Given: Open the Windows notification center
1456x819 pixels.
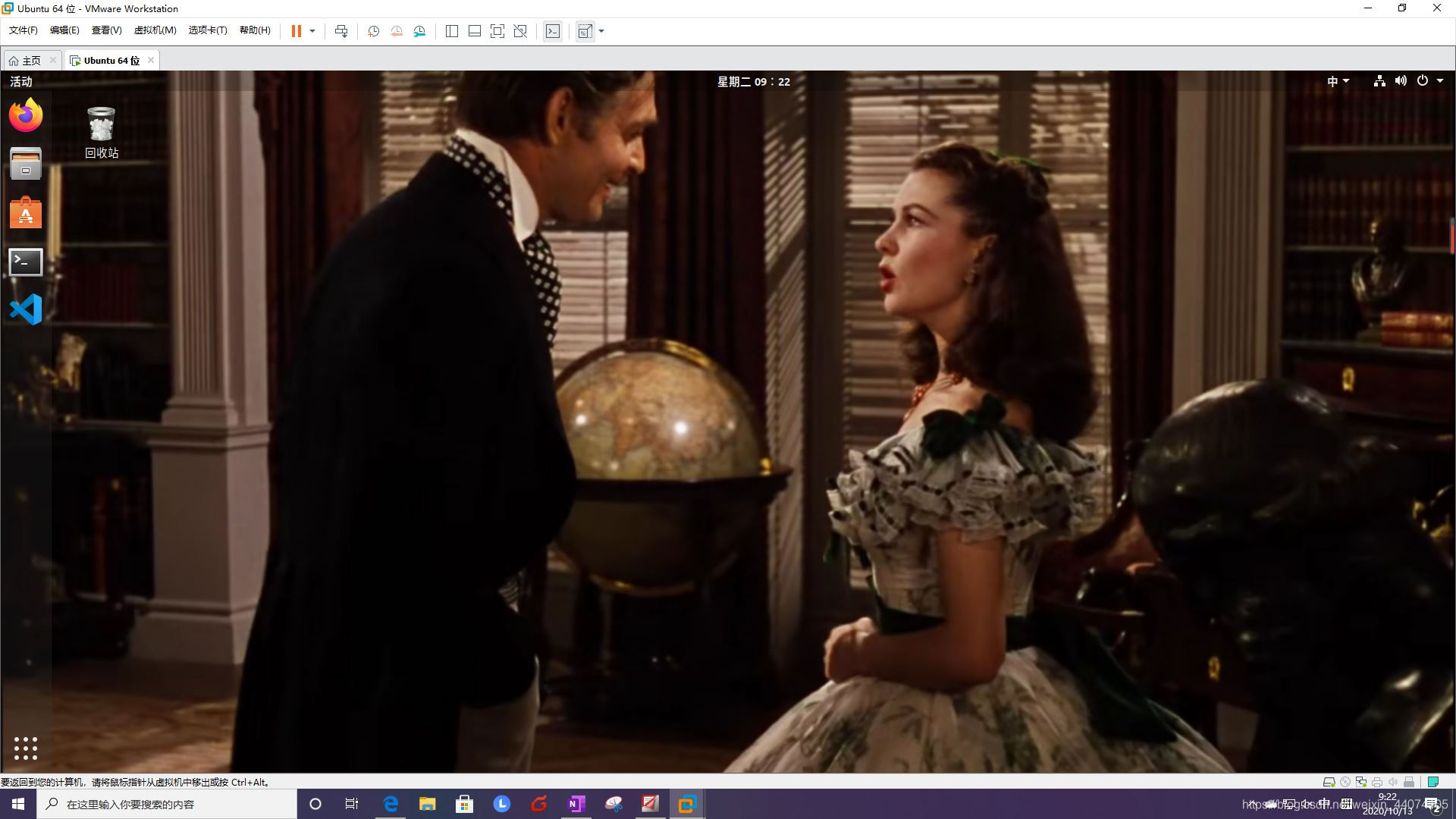Looking at the screenshot, I should tap(1433, 805).
